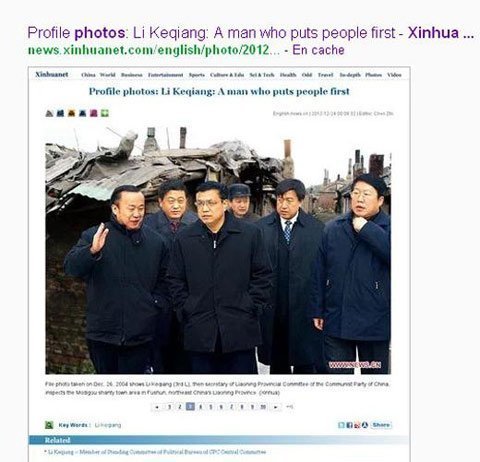Screen dimensions: 480x462
Task: Click the light blue Twitter share icon
Action: point(341,425)
